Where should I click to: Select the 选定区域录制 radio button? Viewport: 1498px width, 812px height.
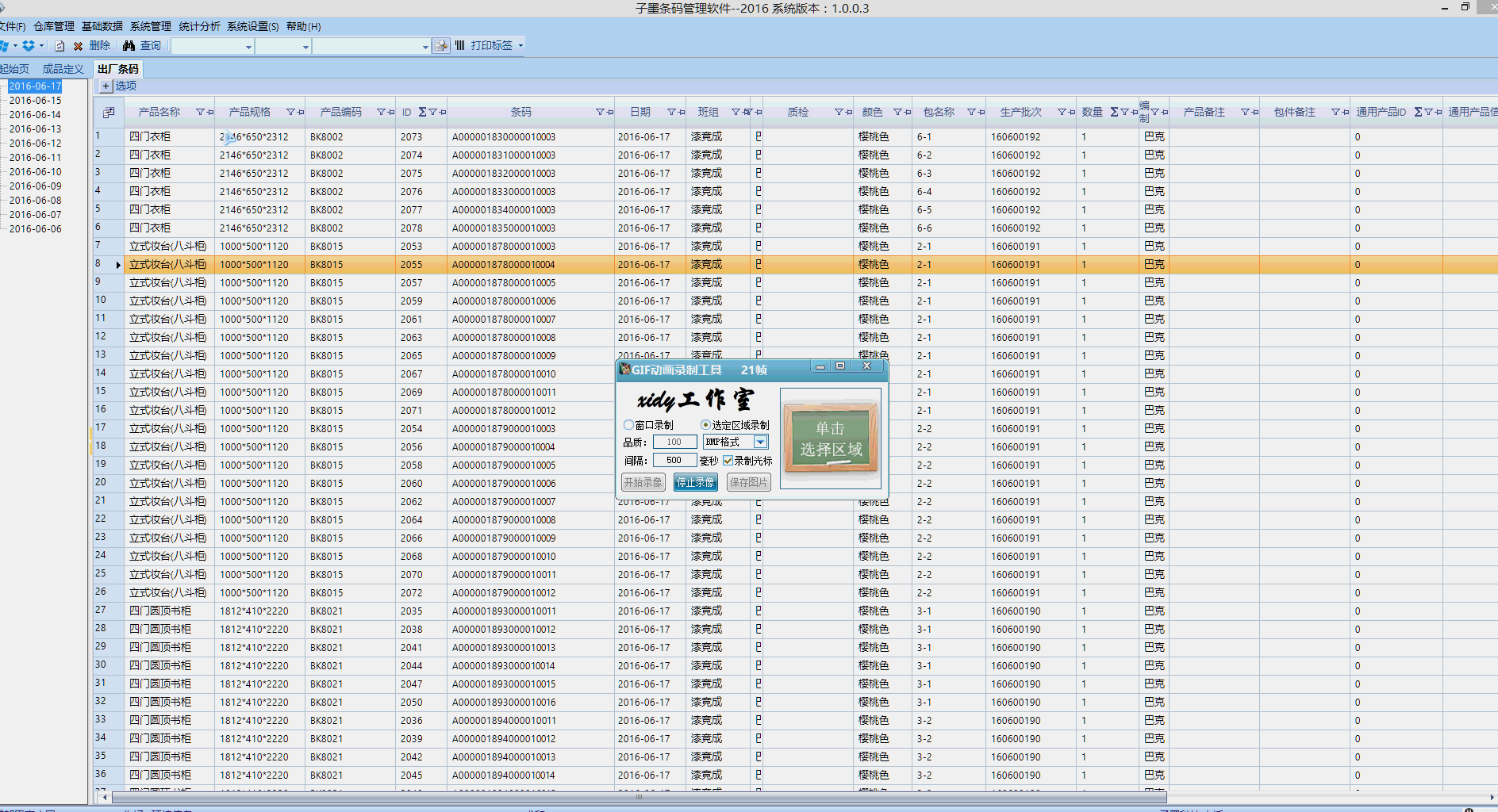pyautogui.click(x=705, y=425)
